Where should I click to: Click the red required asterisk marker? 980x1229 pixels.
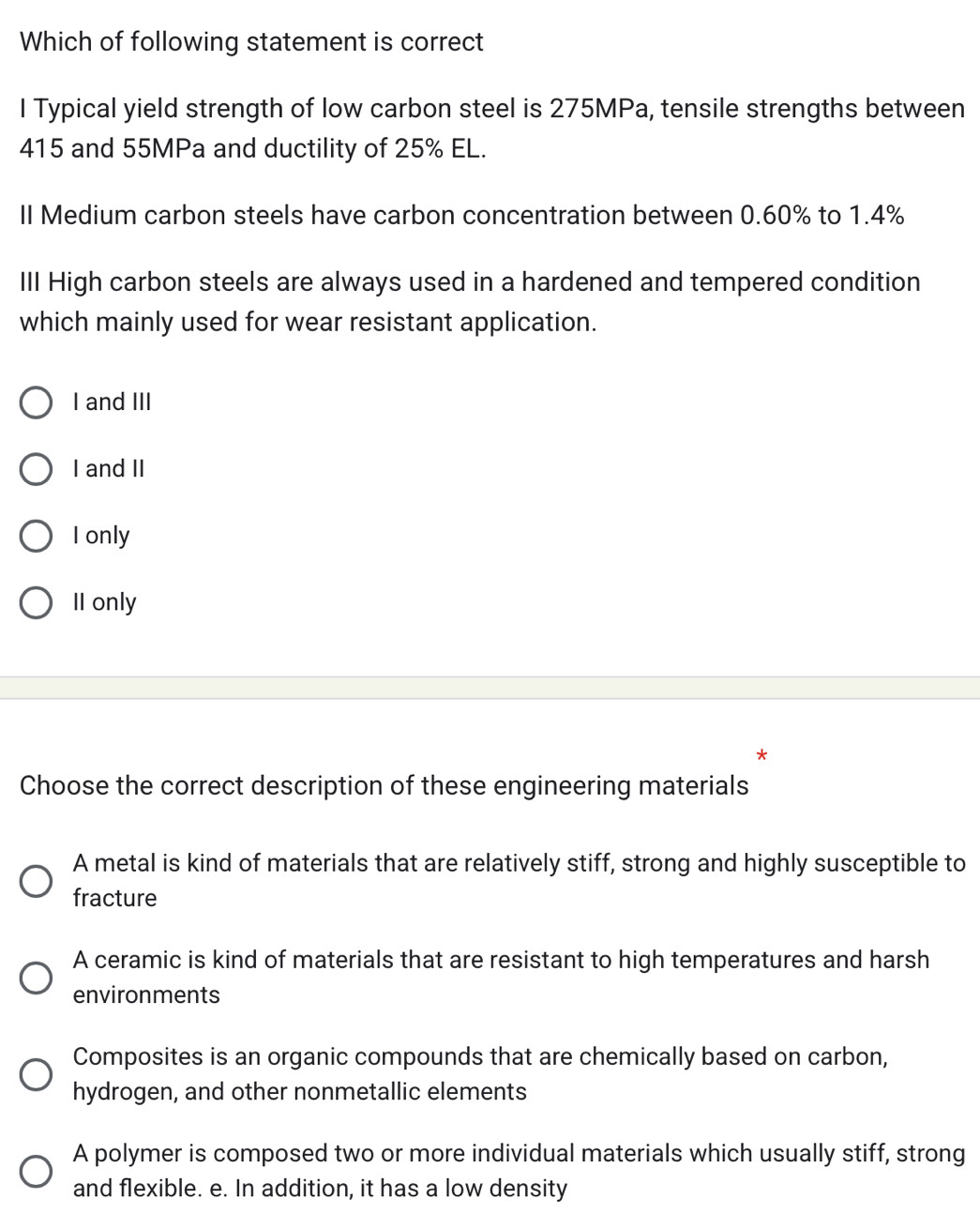click(760, 756)
